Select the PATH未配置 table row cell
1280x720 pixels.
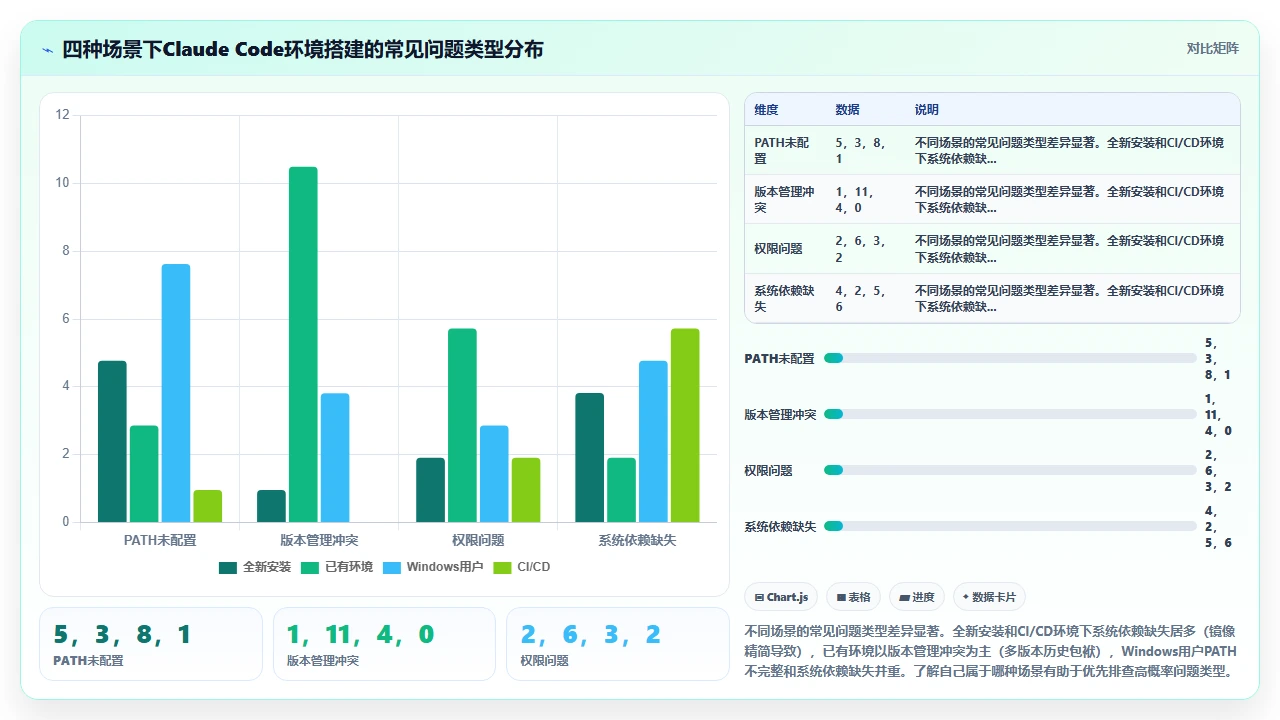point(786,151)
